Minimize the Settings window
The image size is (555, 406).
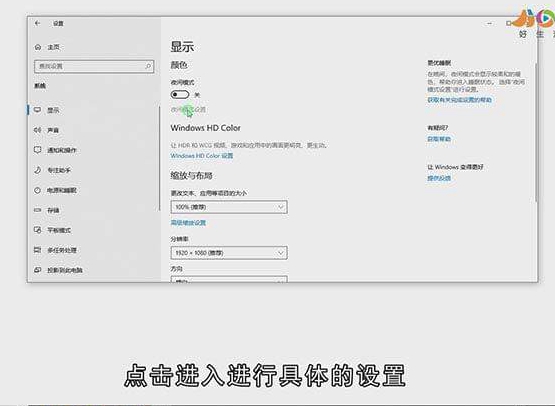coord(490,23)
